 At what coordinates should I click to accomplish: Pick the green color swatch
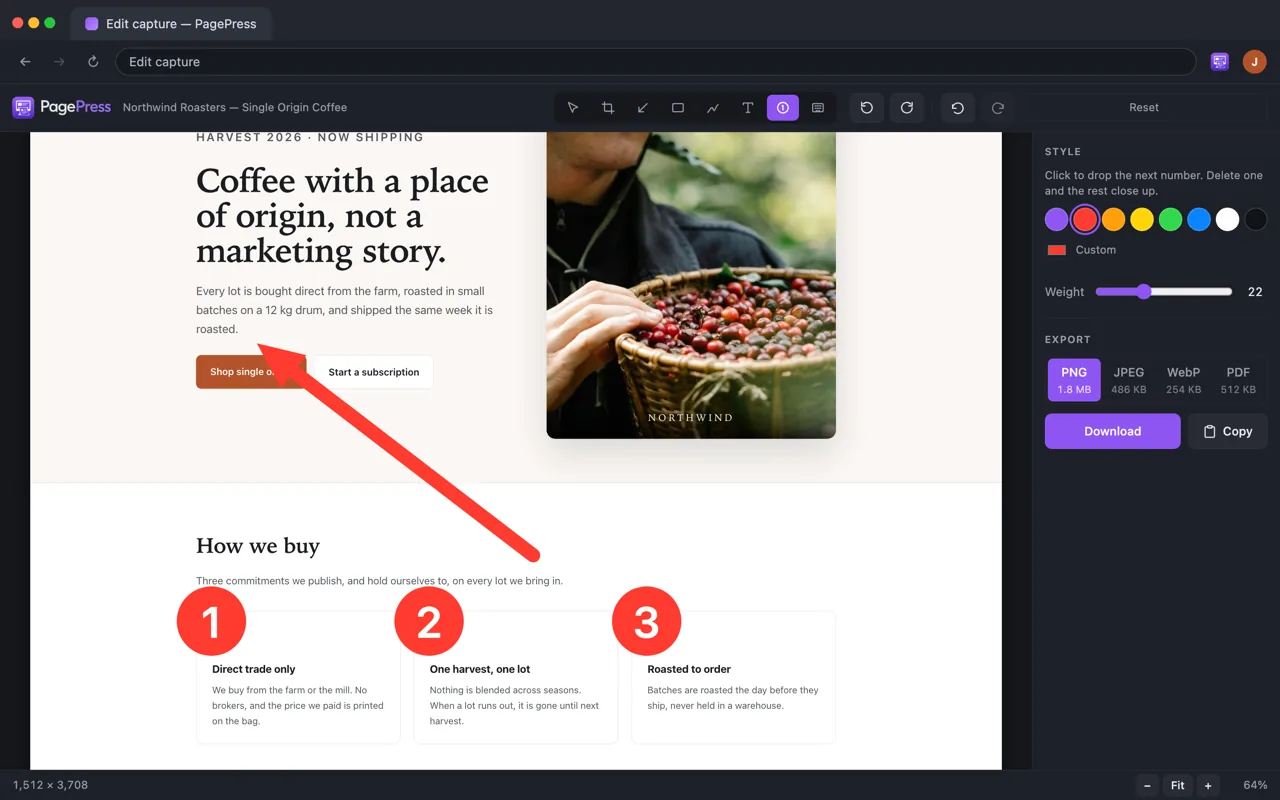[x=1170, y=219]
